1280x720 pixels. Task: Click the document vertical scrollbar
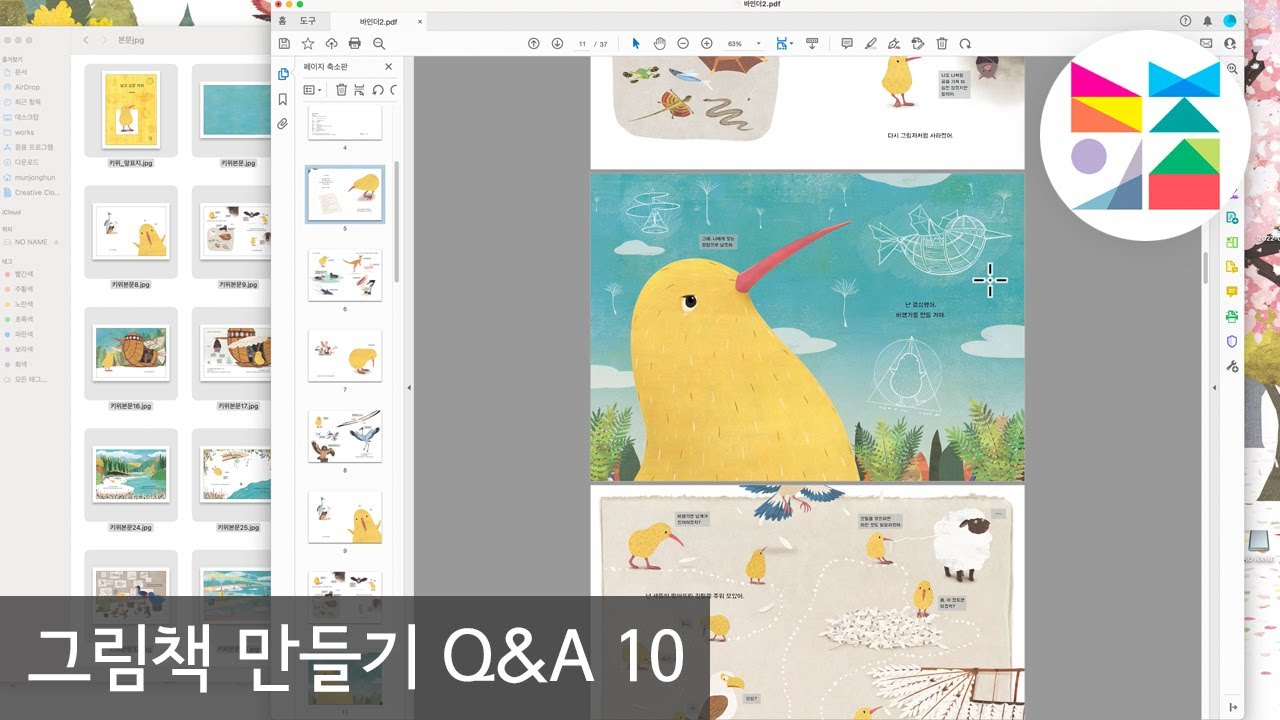(x=1207, y=268)
